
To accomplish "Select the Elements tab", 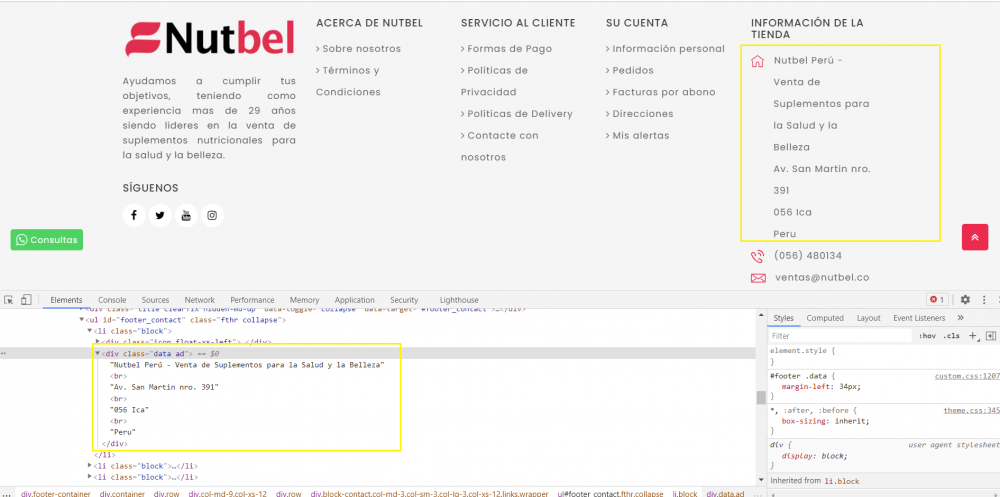I will point(66,300).
